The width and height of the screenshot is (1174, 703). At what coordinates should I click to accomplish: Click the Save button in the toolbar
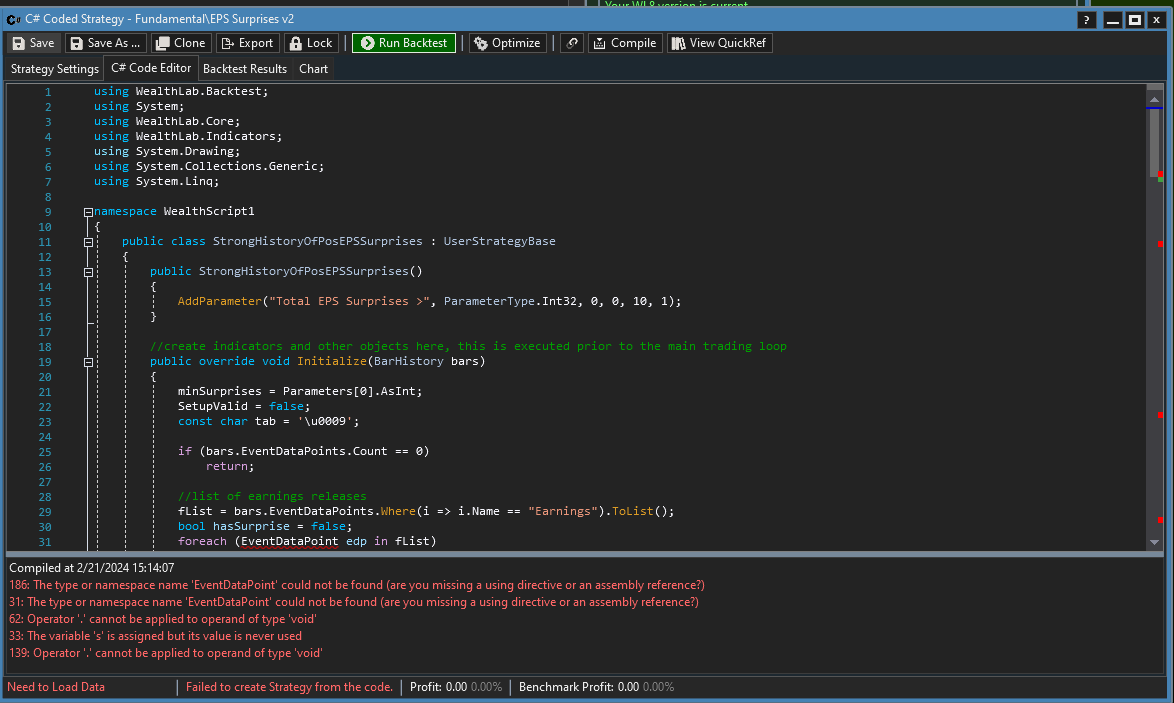point(33,43)
